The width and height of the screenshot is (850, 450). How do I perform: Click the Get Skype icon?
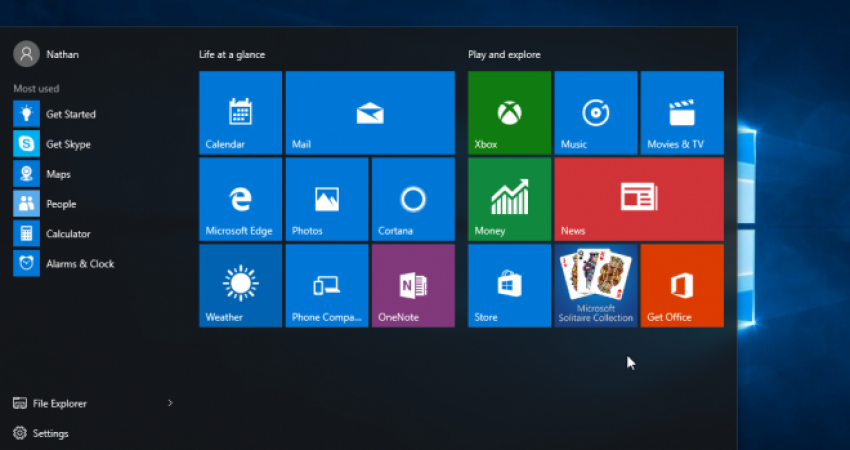click(x=27, y=144)
